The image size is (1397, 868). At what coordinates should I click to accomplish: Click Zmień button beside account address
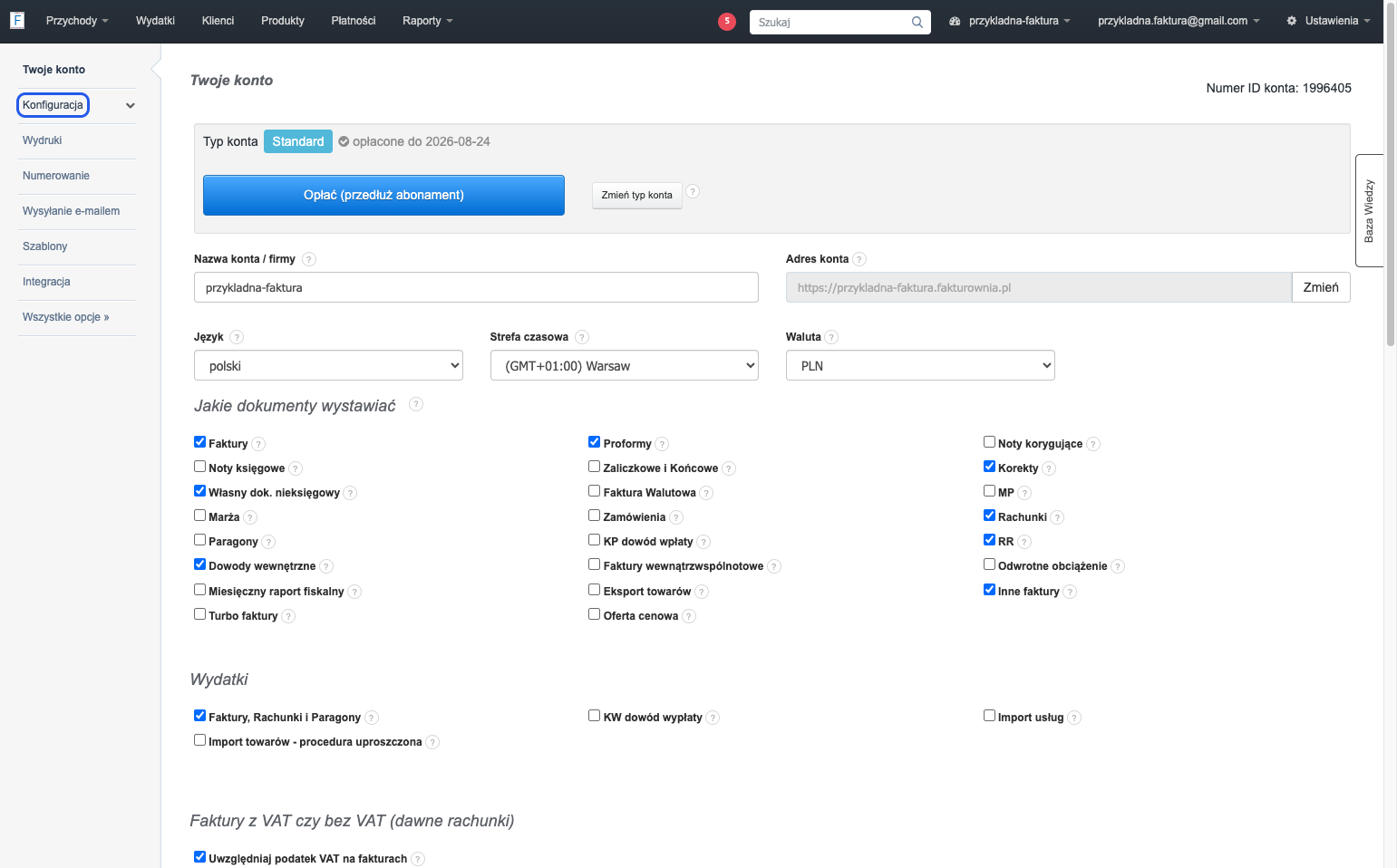point(1321,287)
